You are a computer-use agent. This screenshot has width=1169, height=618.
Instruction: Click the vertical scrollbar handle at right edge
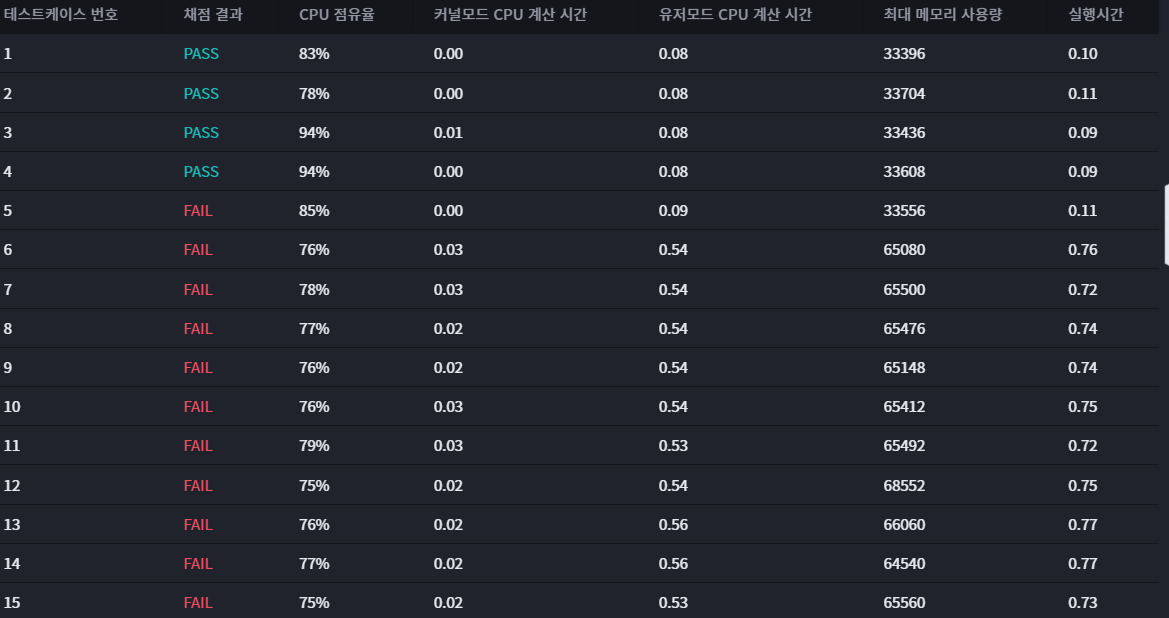coord(1166,225)
